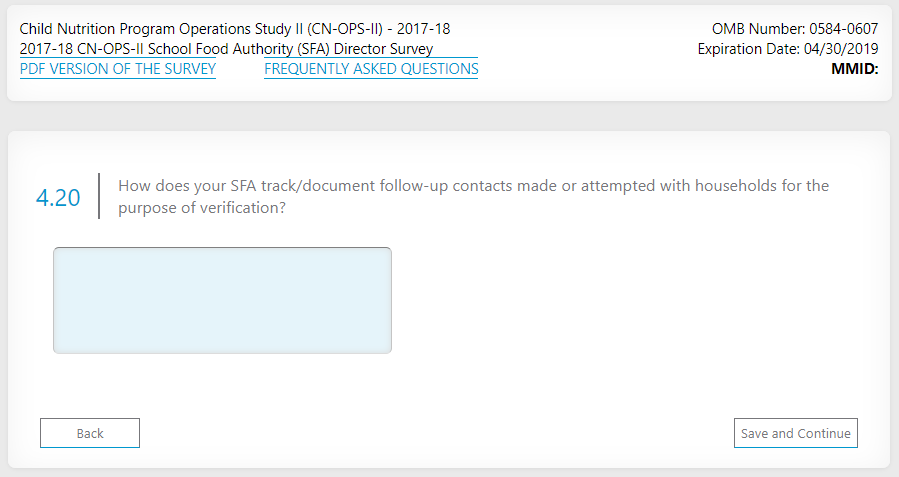899x477 pixels.
Task: Click the vertical divider beside question number
Action: 99,196
